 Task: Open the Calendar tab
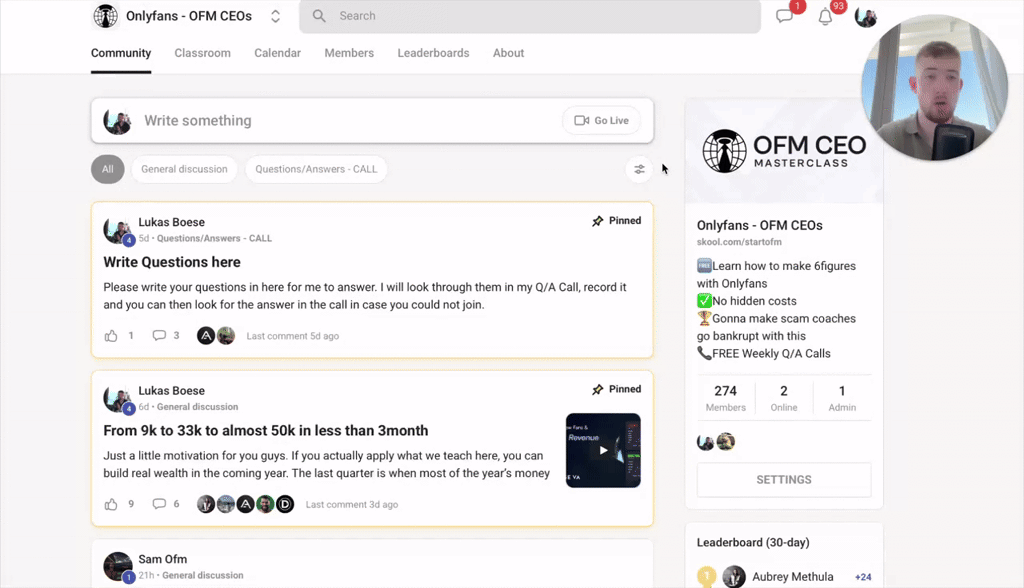278,53
